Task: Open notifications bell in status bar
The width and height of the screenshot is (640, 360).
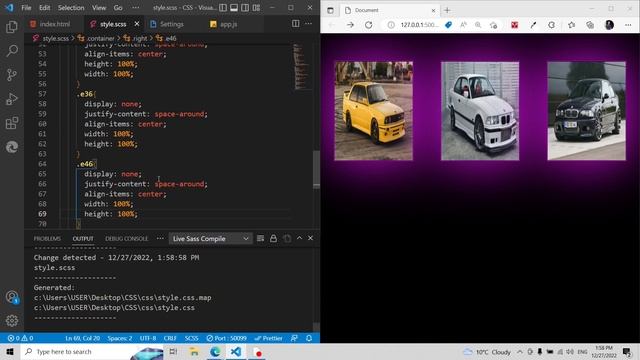Action: (x=309, y=338)
